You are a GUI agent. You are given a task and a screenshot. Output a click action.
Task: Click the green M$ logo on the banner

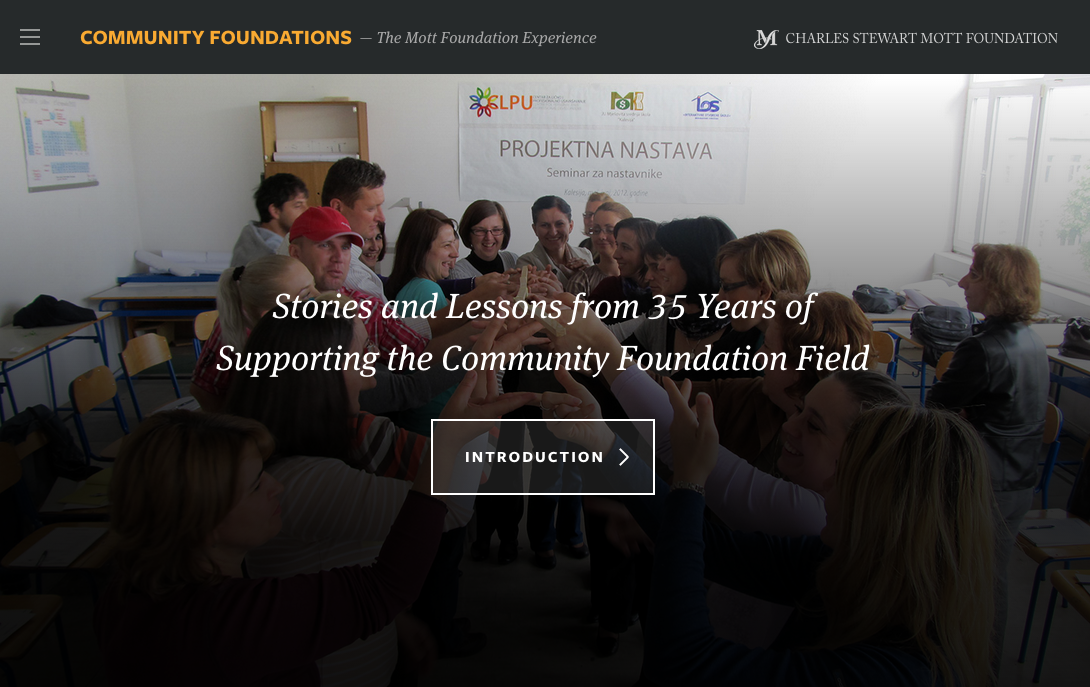626,102
